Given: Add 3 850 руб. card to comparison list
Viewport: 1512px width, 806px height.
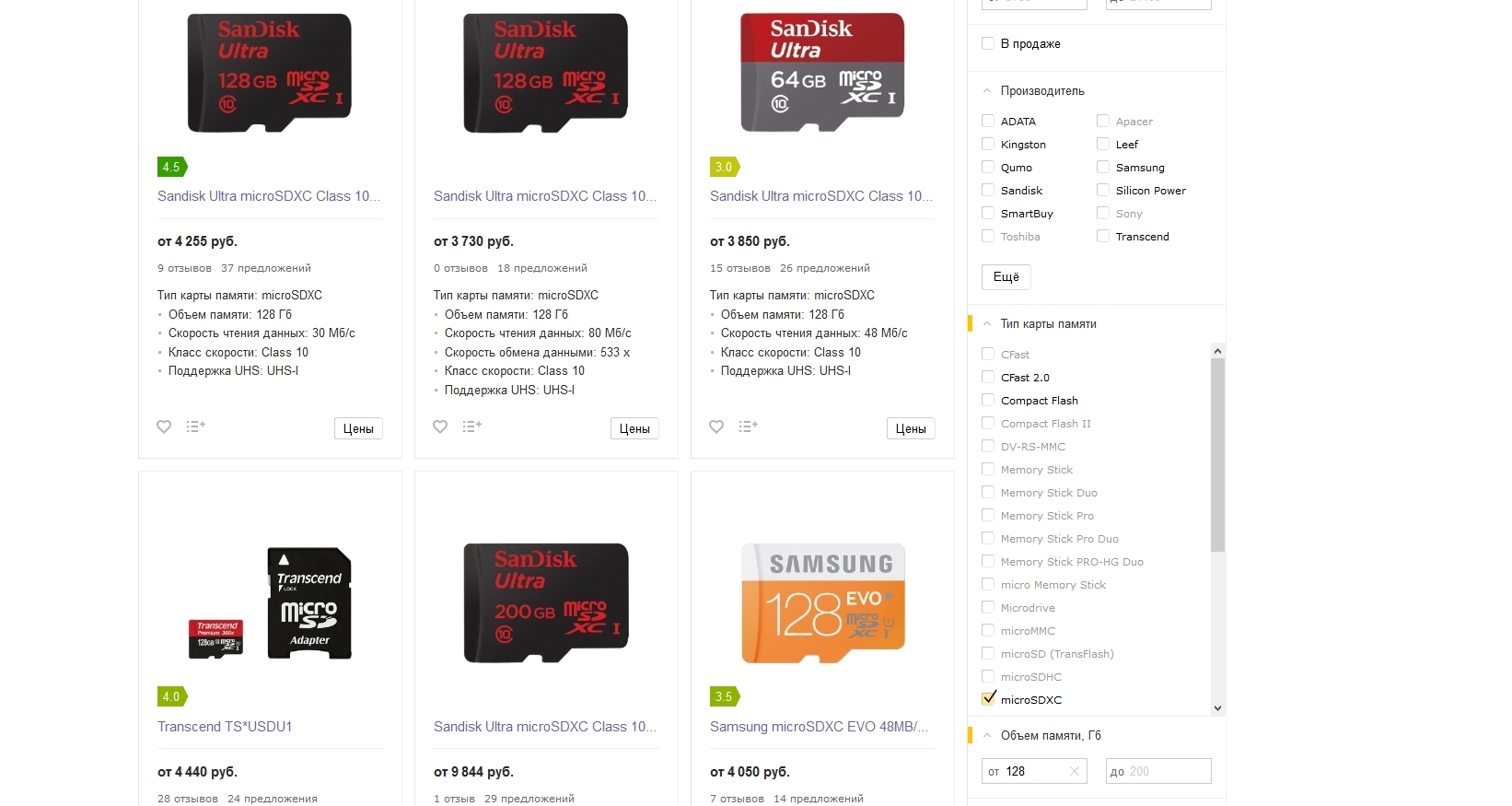Looking at the screenshot, I should [x=748, y=426].
